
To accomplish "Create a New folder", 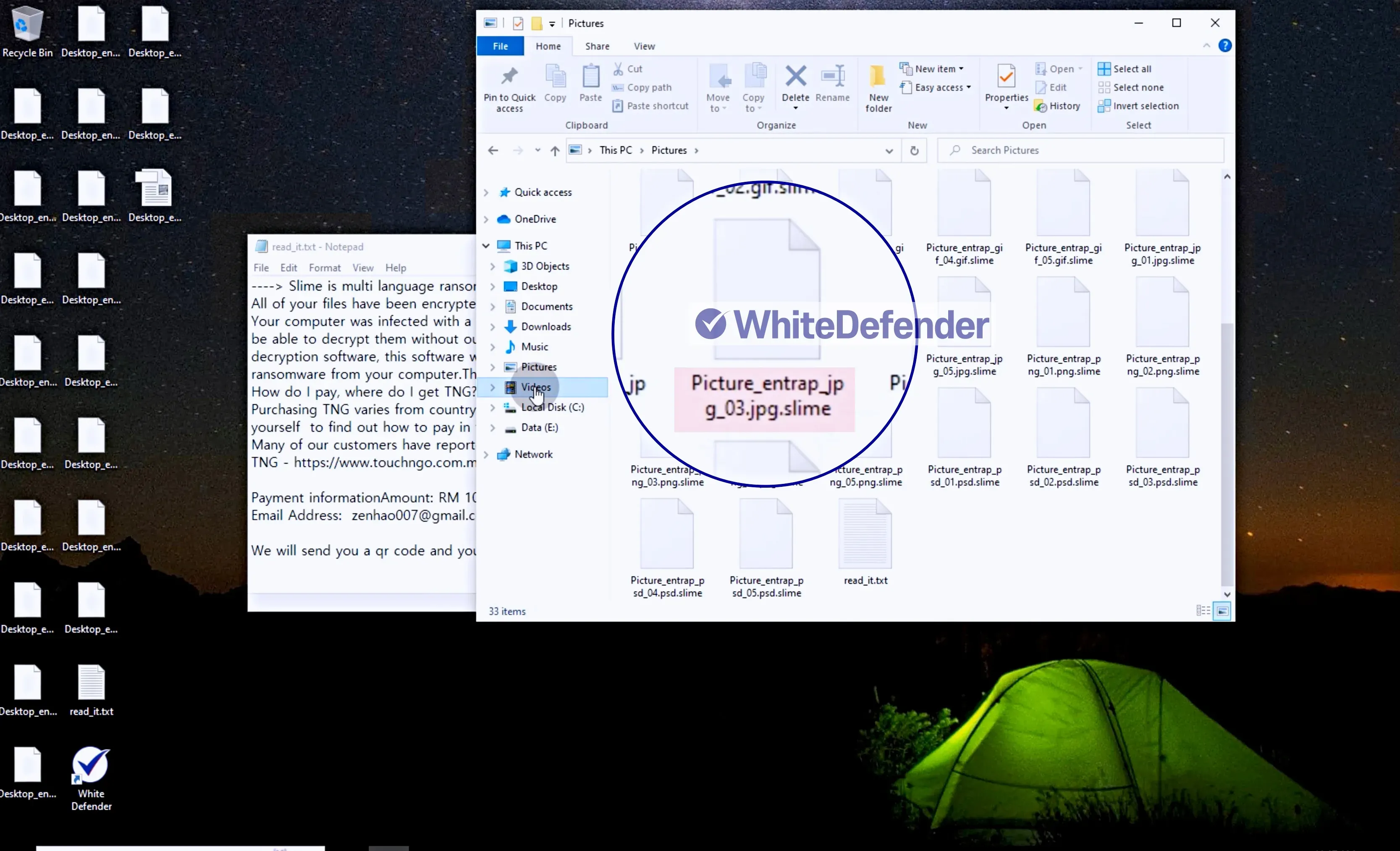I will coord(878,88).
